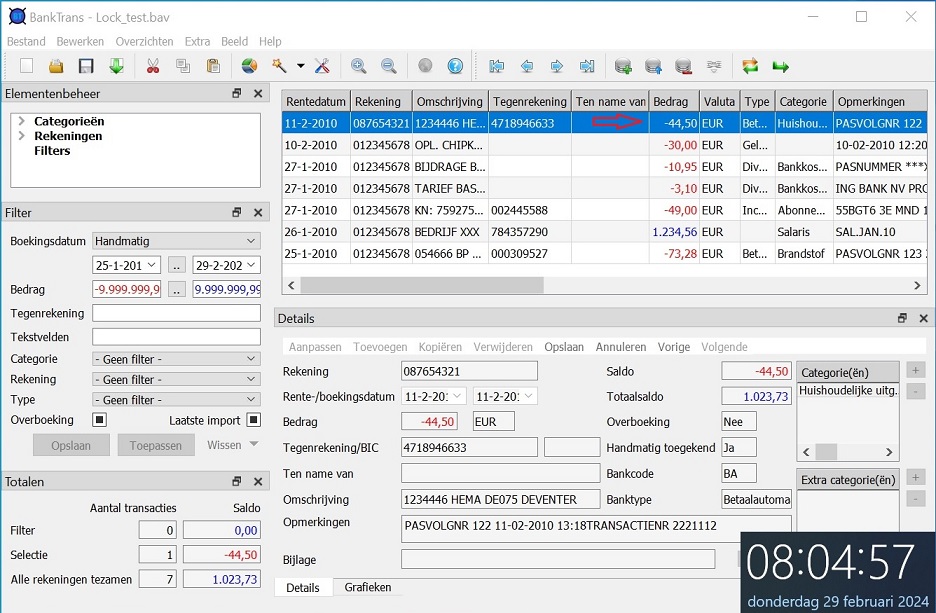Open the Overzichten menu

[x=144, y=42]
